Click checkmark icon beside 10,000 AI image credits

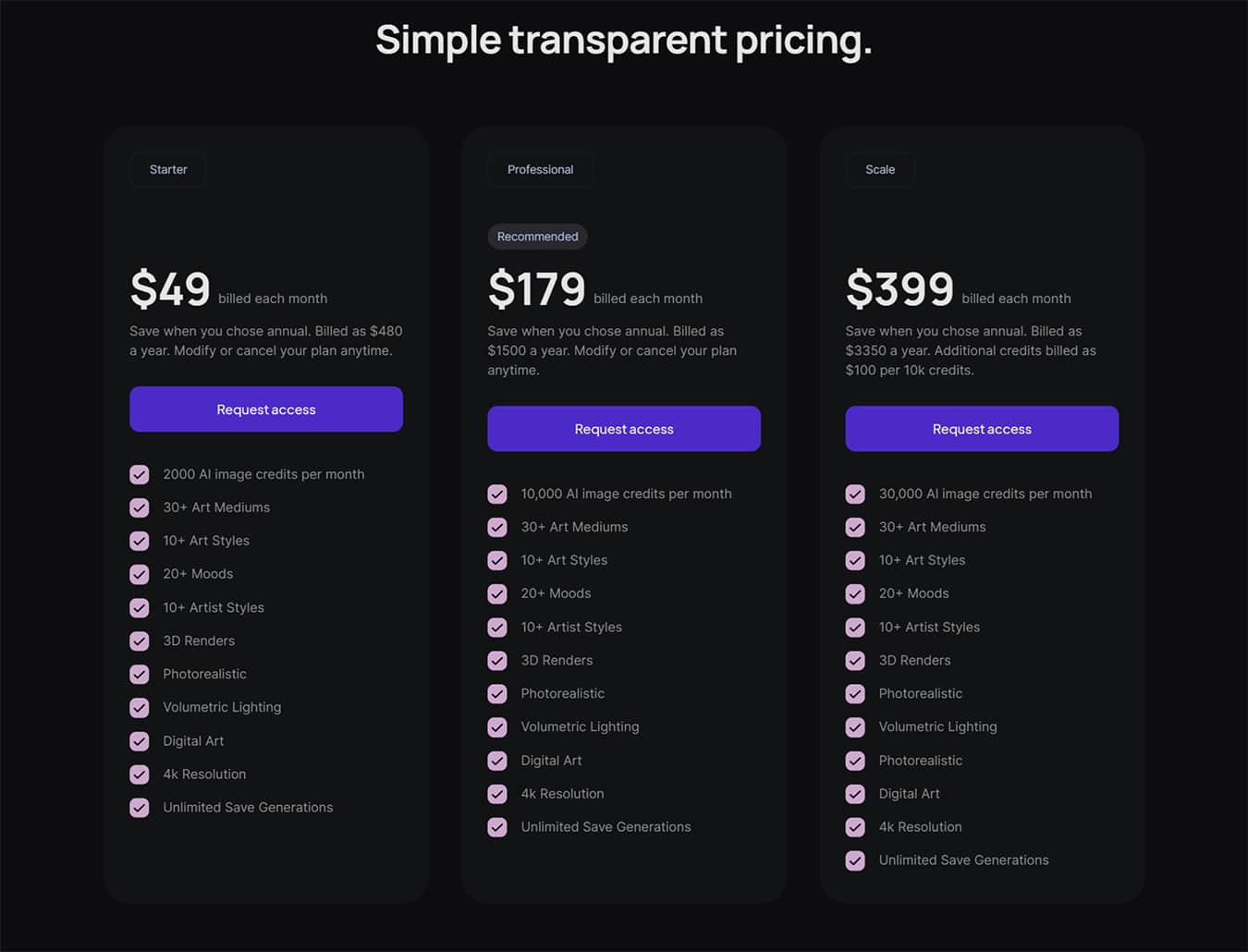497,494
